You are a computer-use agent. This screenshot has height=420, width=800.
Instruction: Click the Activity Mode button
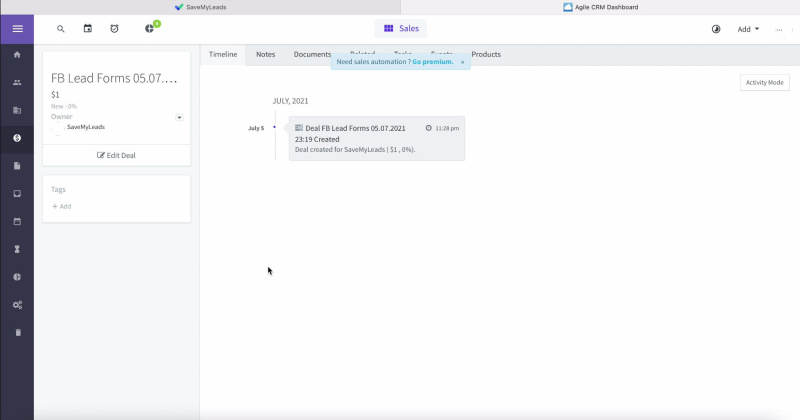coord(764,82)
